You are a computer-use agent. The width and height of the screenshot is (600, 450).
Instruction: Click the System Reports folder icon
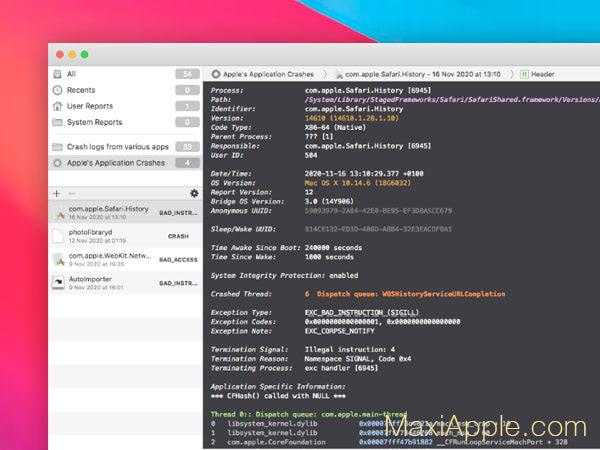(x=57, y=122)
